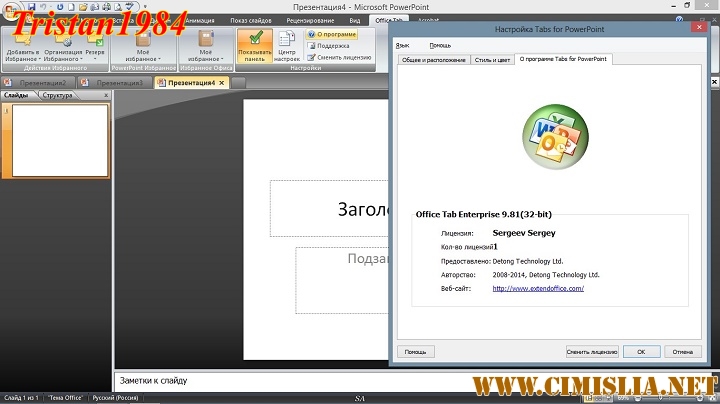Switch to the Структура pane tab

click(x=57, y=95)
